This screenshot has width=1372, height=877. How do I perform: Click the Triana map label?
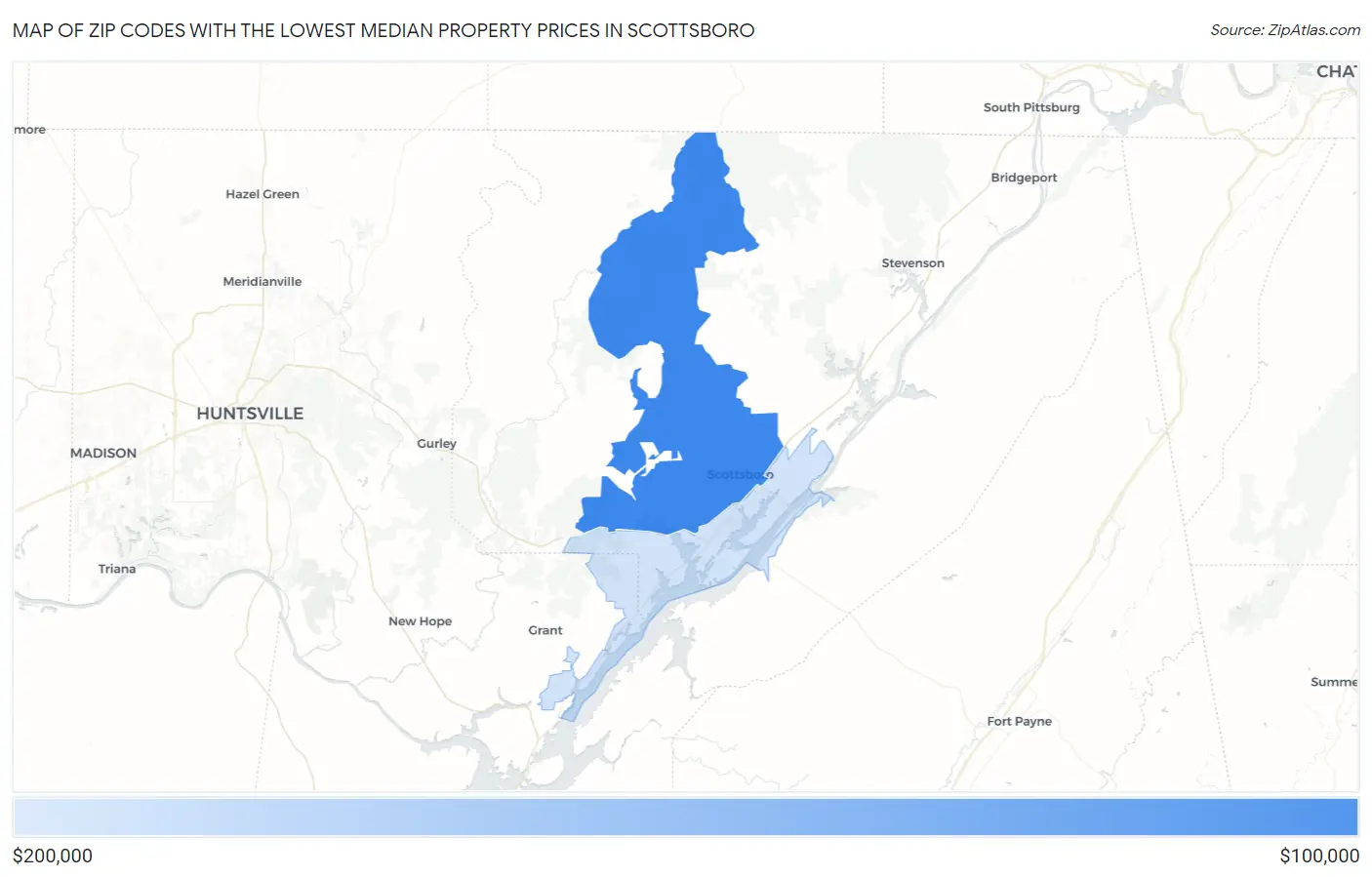(117, 569)
